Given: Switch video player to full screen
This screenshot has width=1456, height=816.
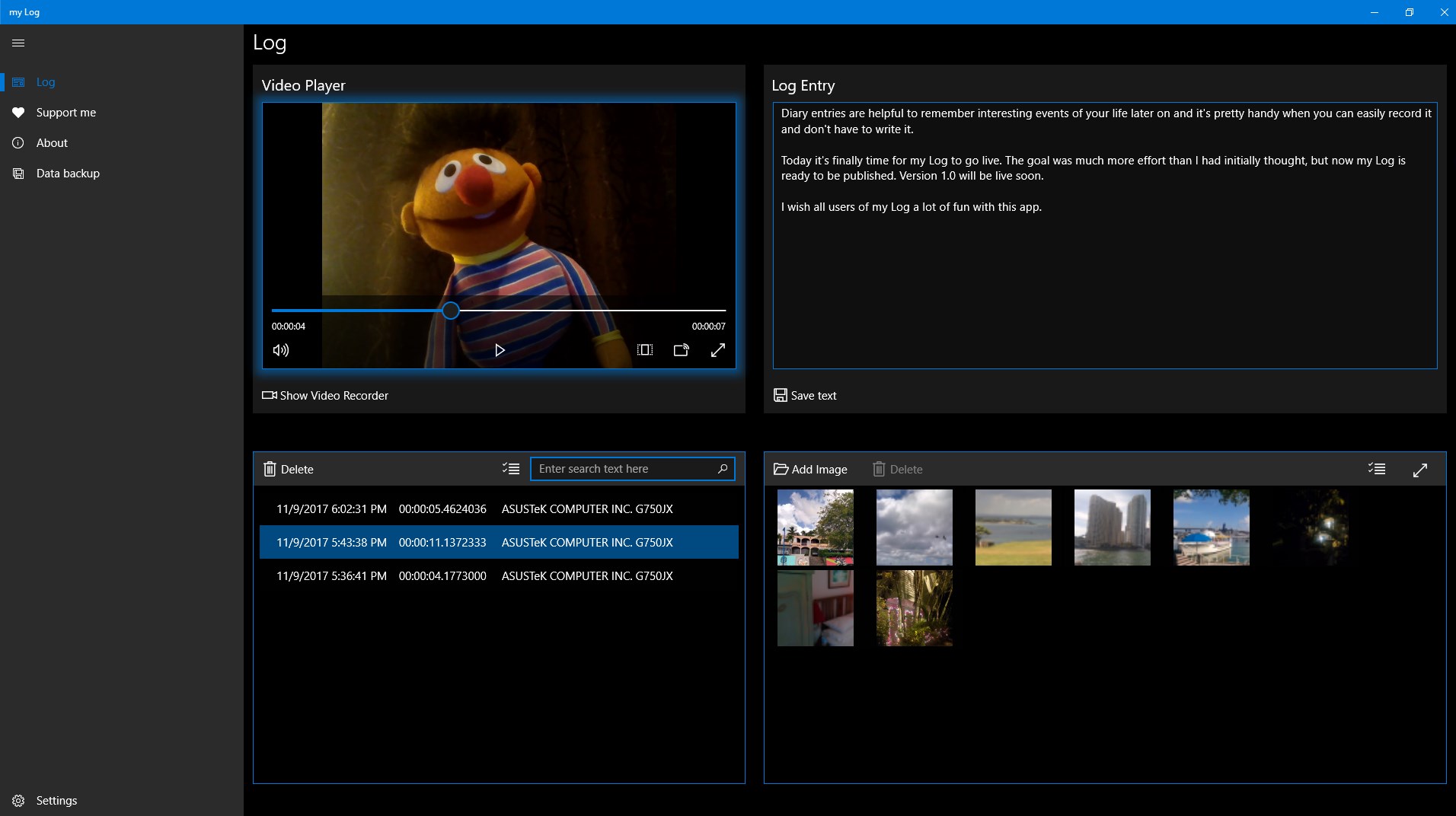Looking at the screenshot, I should 718,350.
